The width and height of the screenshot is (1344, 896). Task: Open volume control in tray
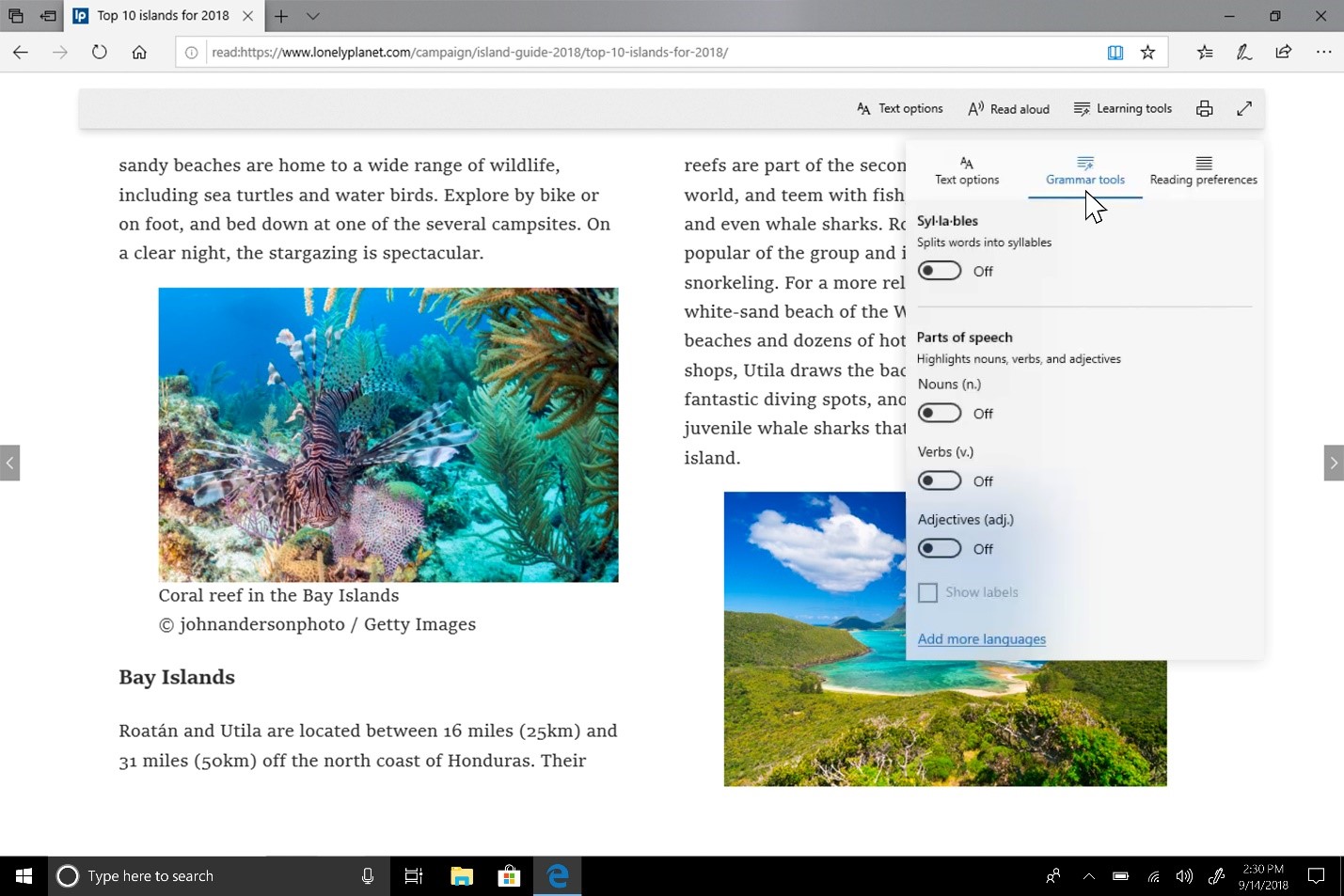[1184, 876]
